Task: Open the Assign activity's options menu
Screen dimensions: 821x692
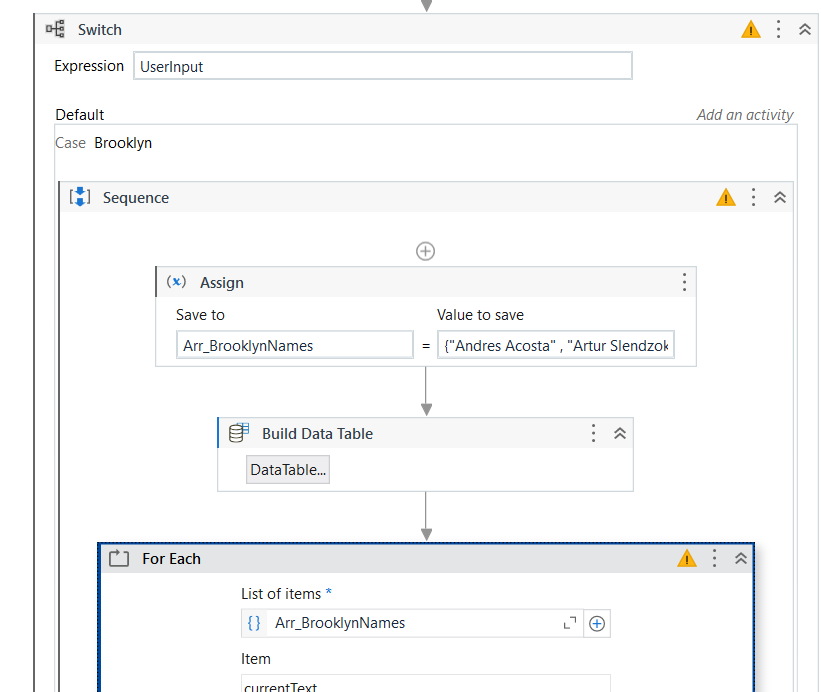Action: [x=684, y=282]
